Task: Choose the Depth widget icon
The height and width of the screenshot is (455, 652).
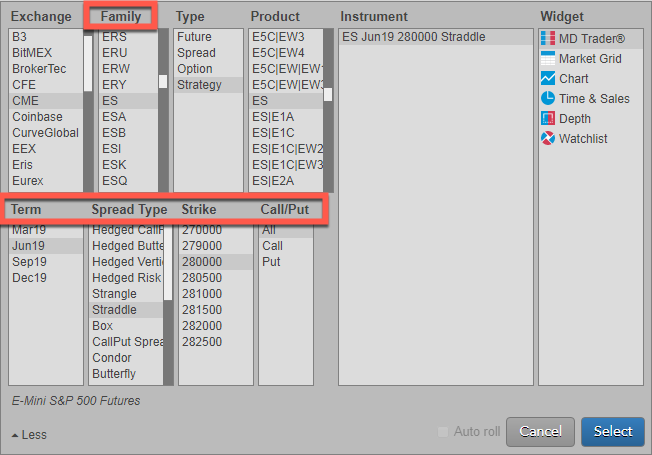Action: tap(548, 118)
